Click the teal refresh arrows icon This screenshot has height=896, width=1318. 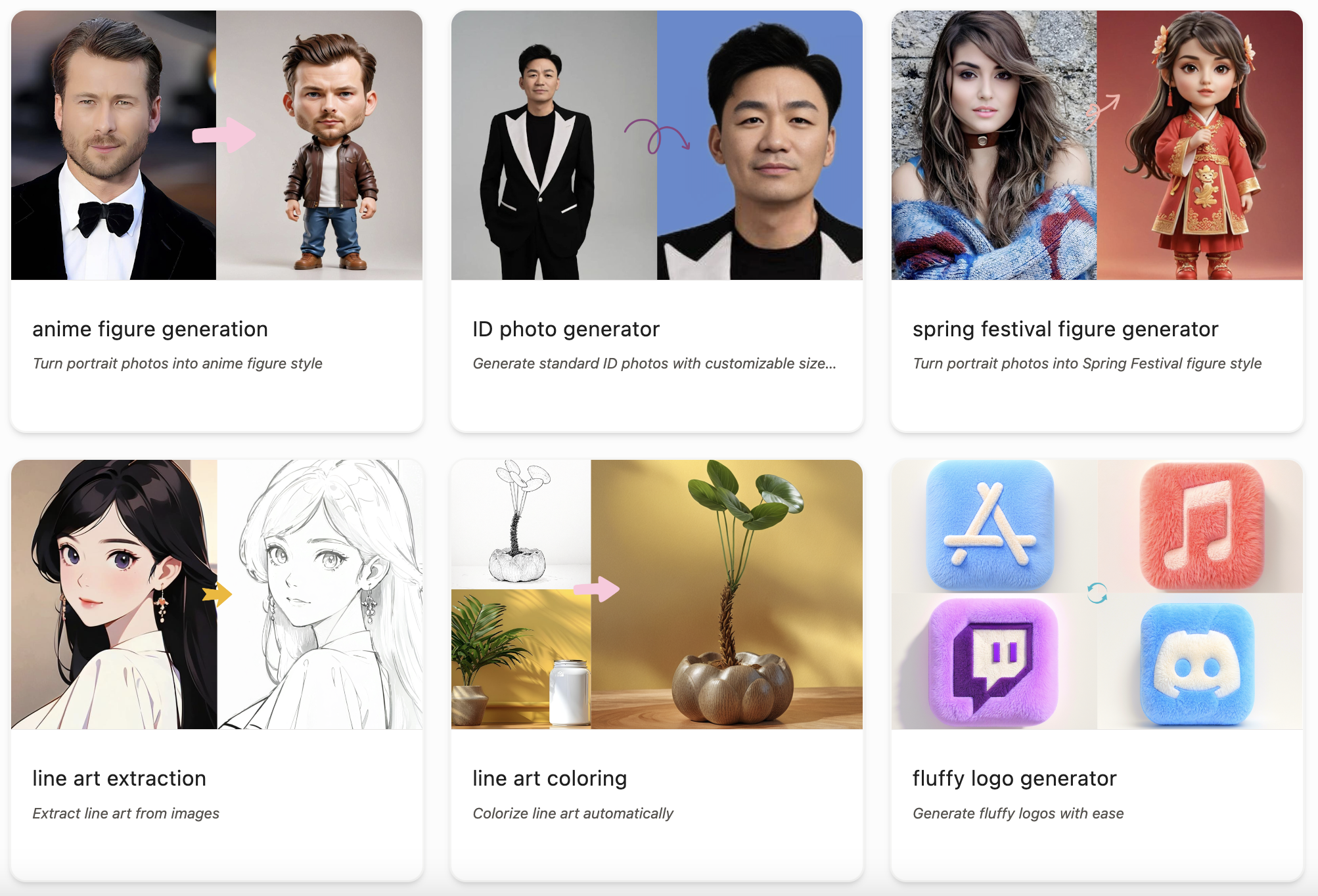tap(1097, 593)
